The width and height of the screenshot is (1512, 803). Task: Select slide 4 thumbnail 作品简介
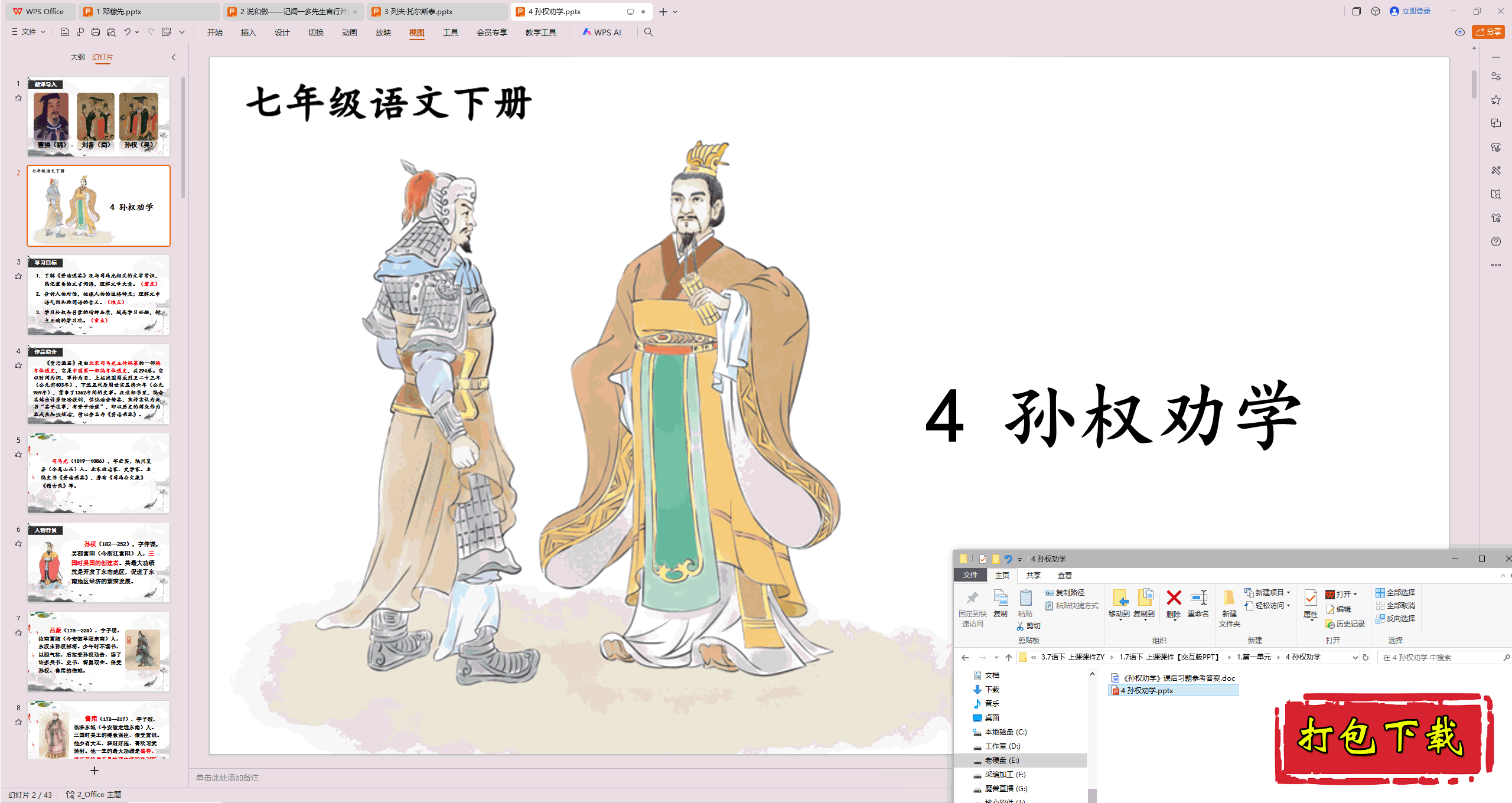(99, 384)
